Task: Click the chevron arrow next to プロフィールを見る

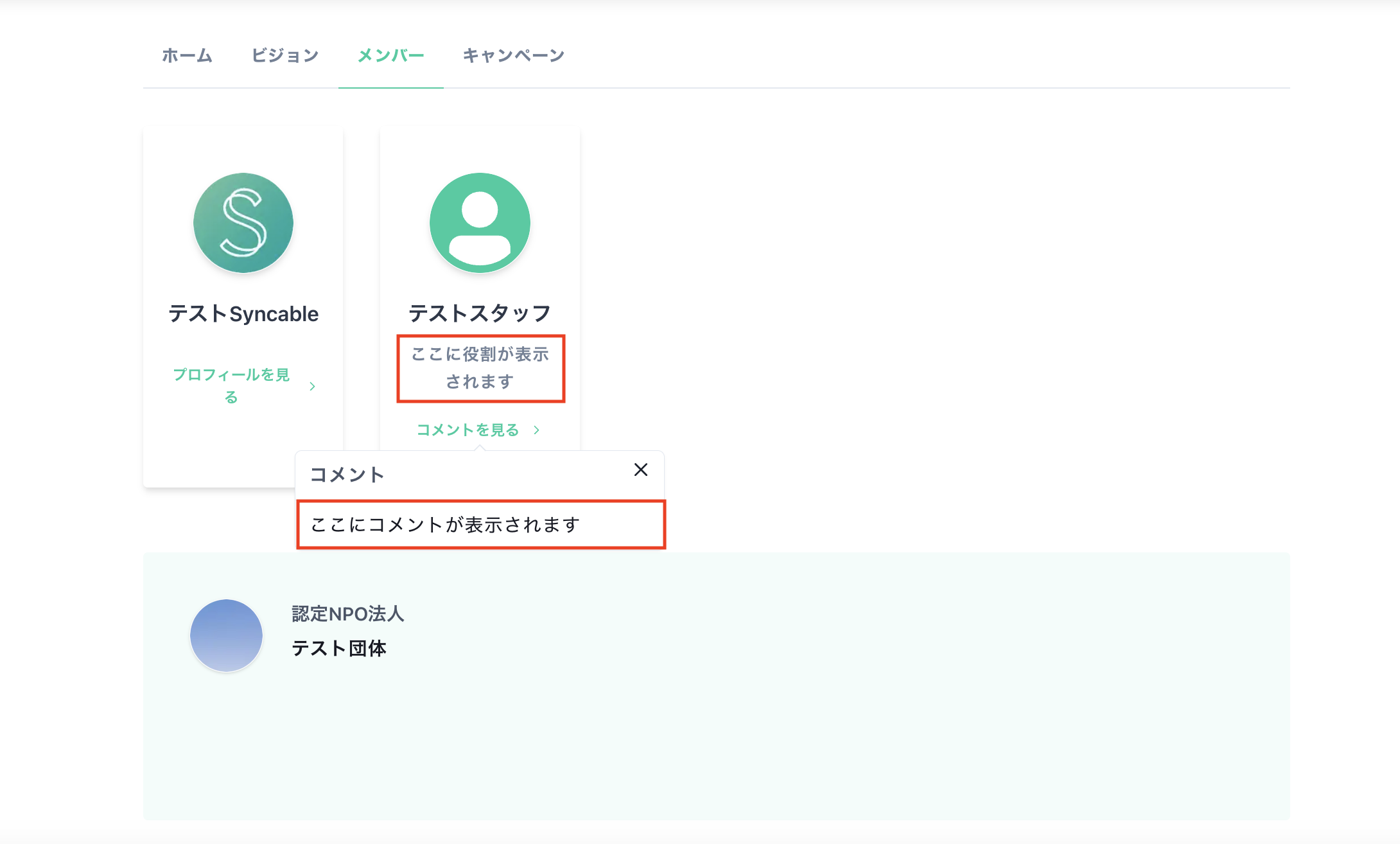Action: coord(313,386)
